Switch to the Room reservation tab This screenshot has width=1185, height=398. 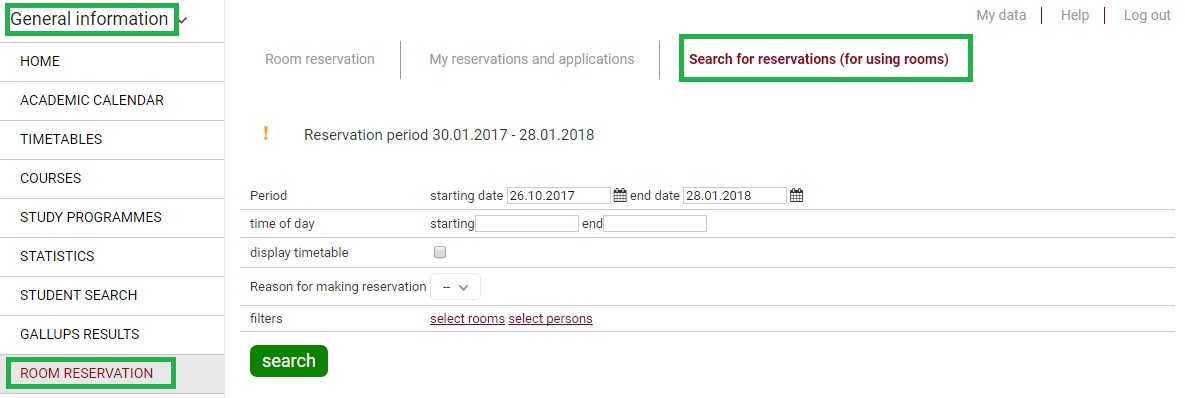click(320, 59)
